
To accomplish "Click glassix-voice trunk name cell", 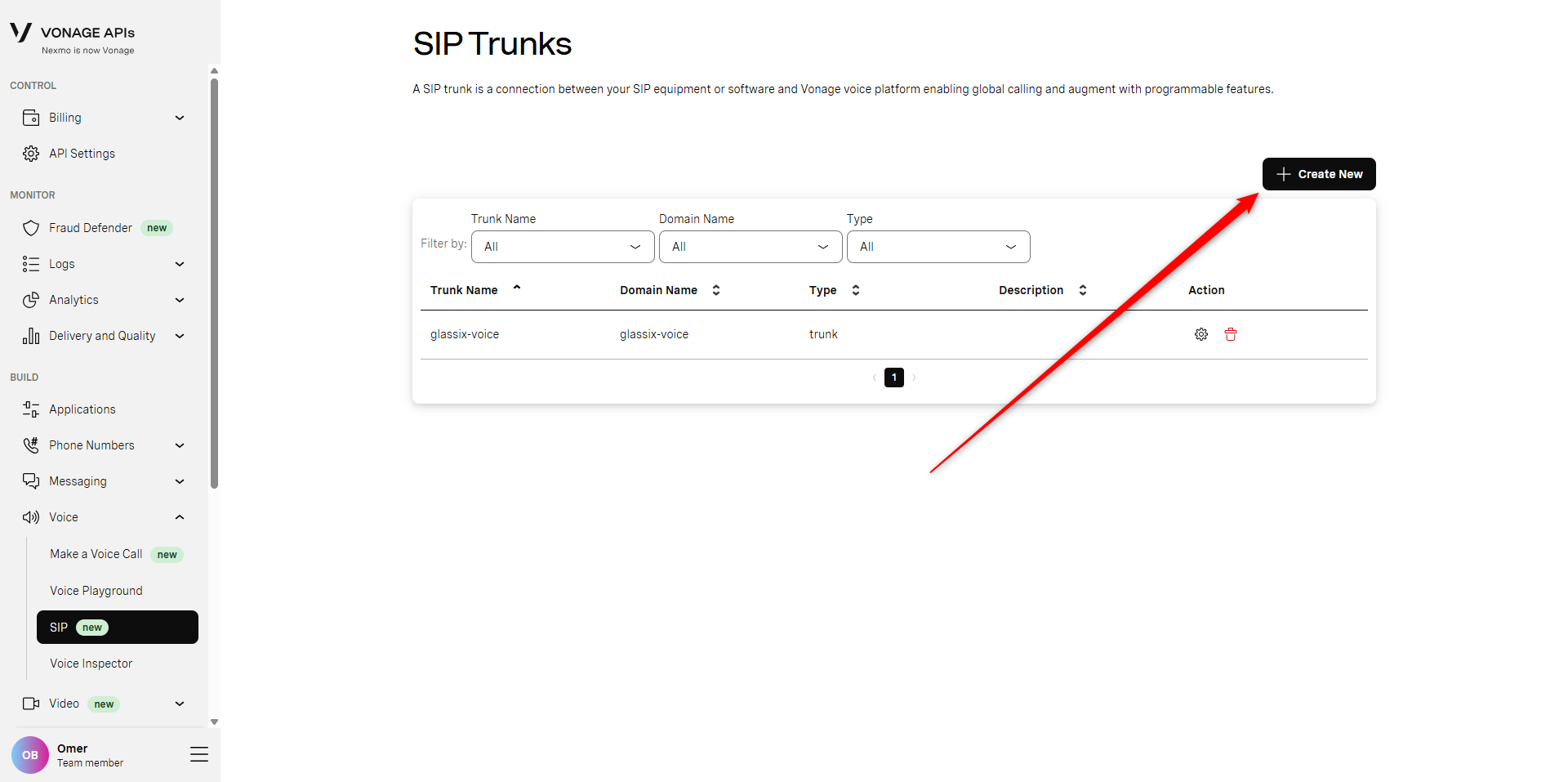I will [x=465, y=334].
